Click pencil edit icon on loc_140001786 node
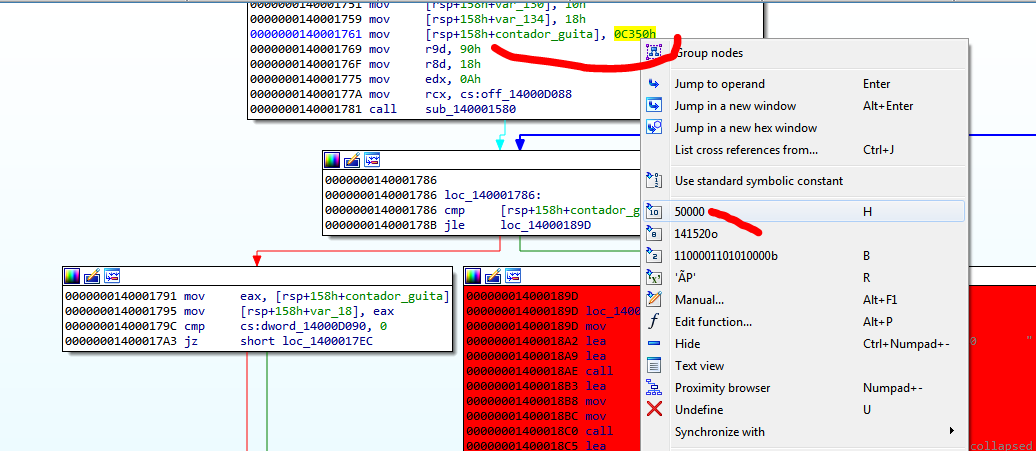 pos(352,160)
